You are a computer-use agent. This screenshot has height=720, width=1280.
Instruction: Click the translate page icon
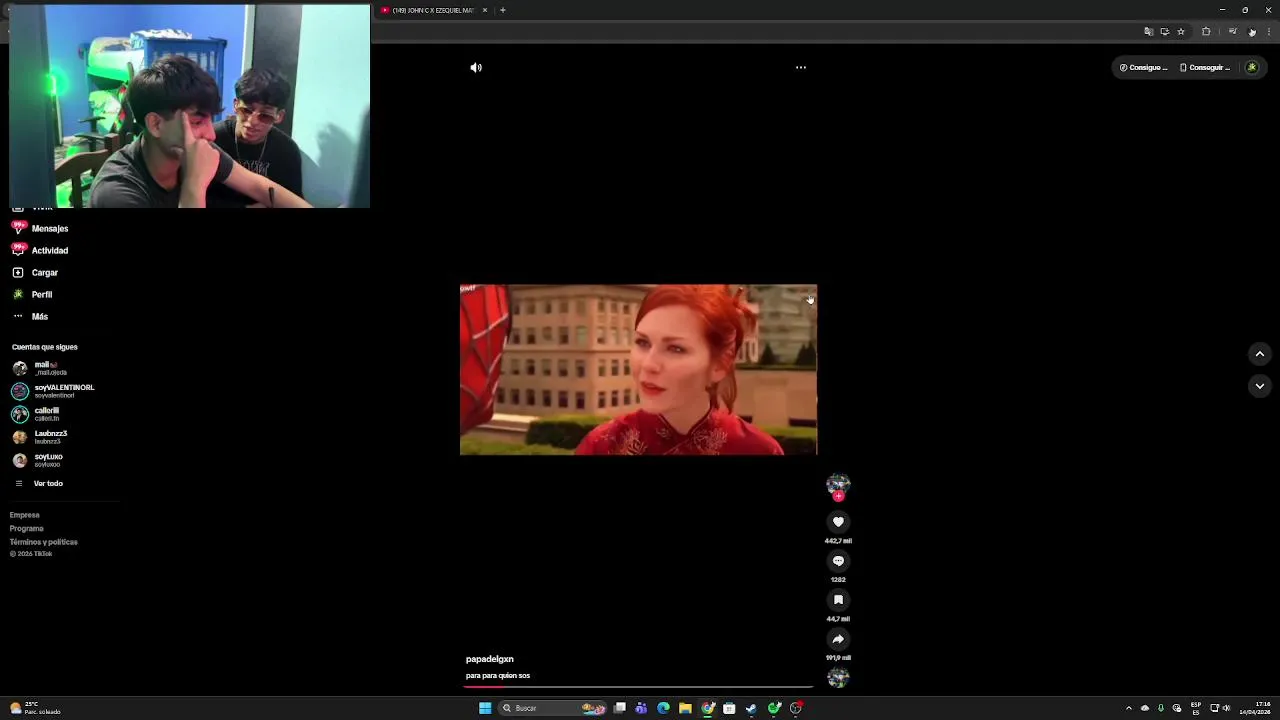(x=1148, y=32)
